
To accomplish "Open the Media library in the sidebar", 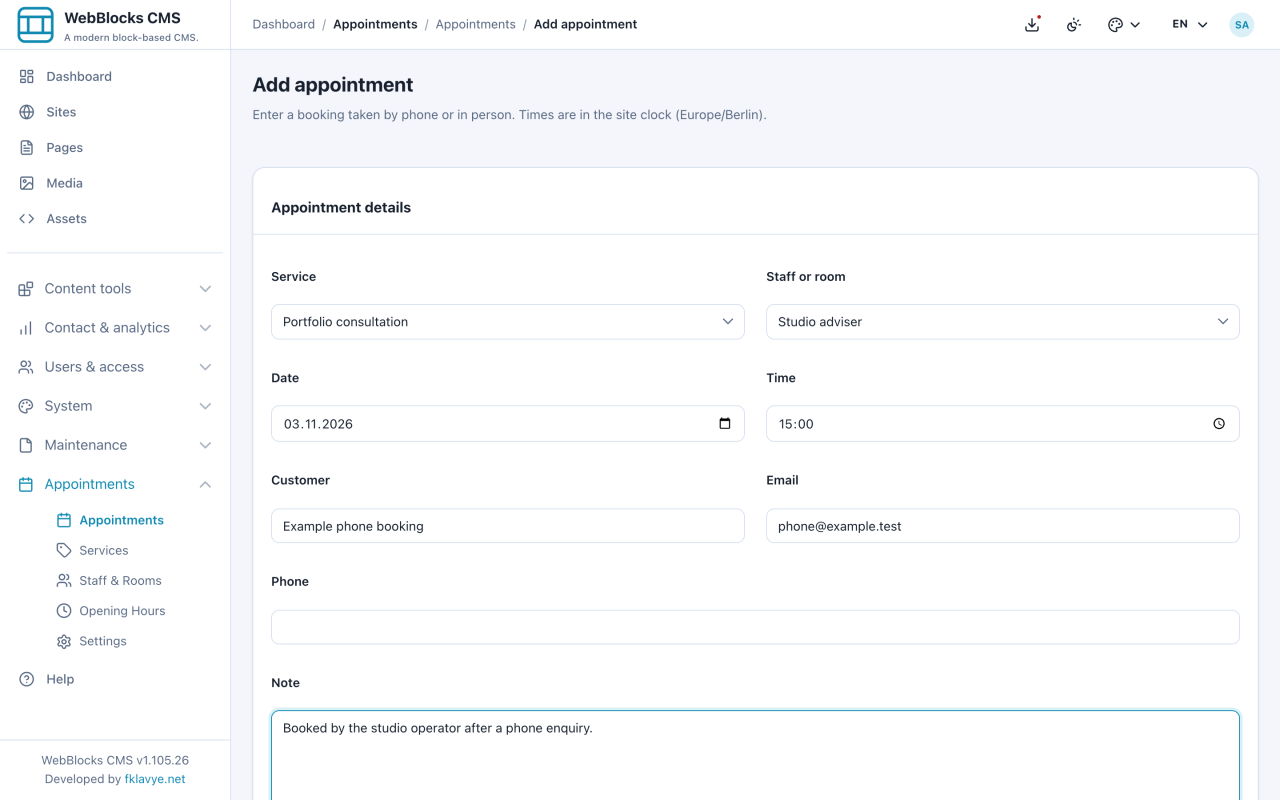I will pyautogui.click(x=115, y=183).
